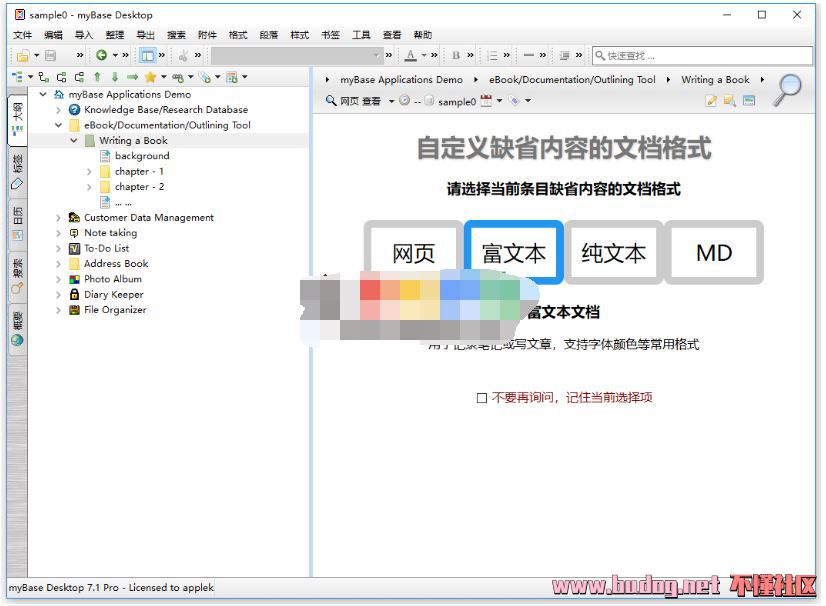Viewport: 826px width, 606px height.
Task: Switch to the 日历 calendar sidebar tab
Action: pyautogui.click(x=17, y=223)
